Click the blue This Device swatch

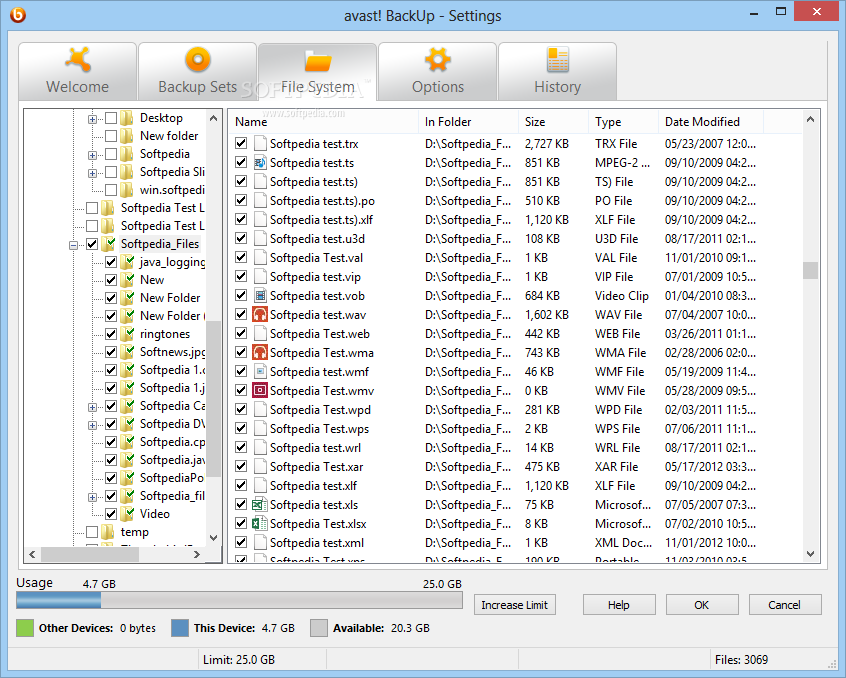pos(180,628)
